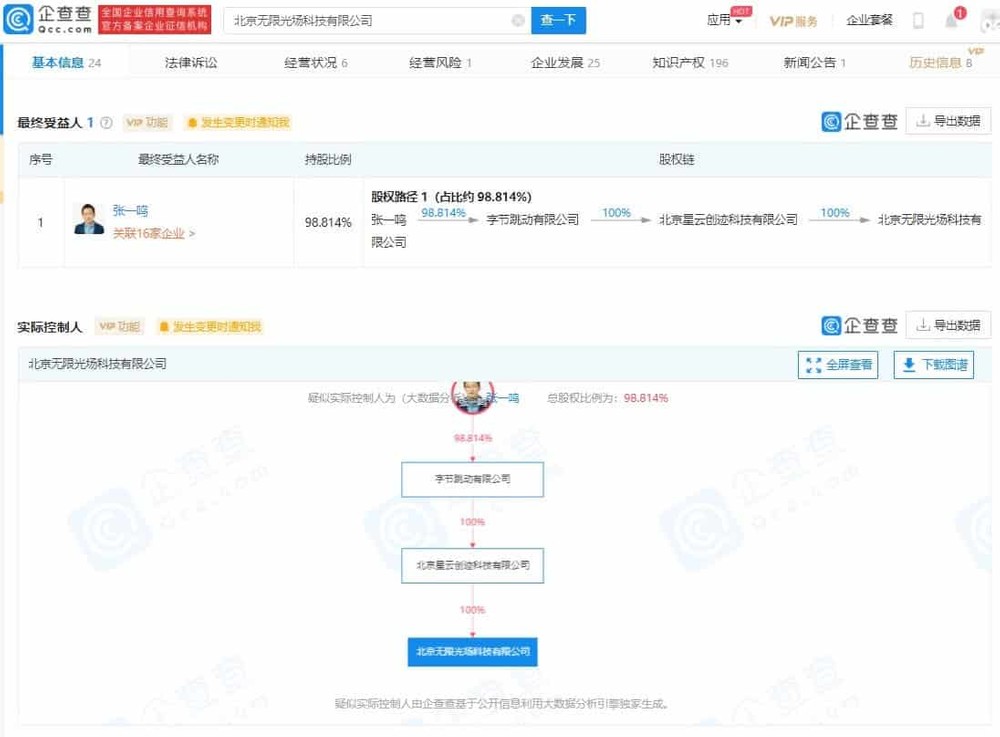Download chart with 下载图谱
Viewport: 1000px width, 737px height.
pyautogui.click(x=934, y=365)
